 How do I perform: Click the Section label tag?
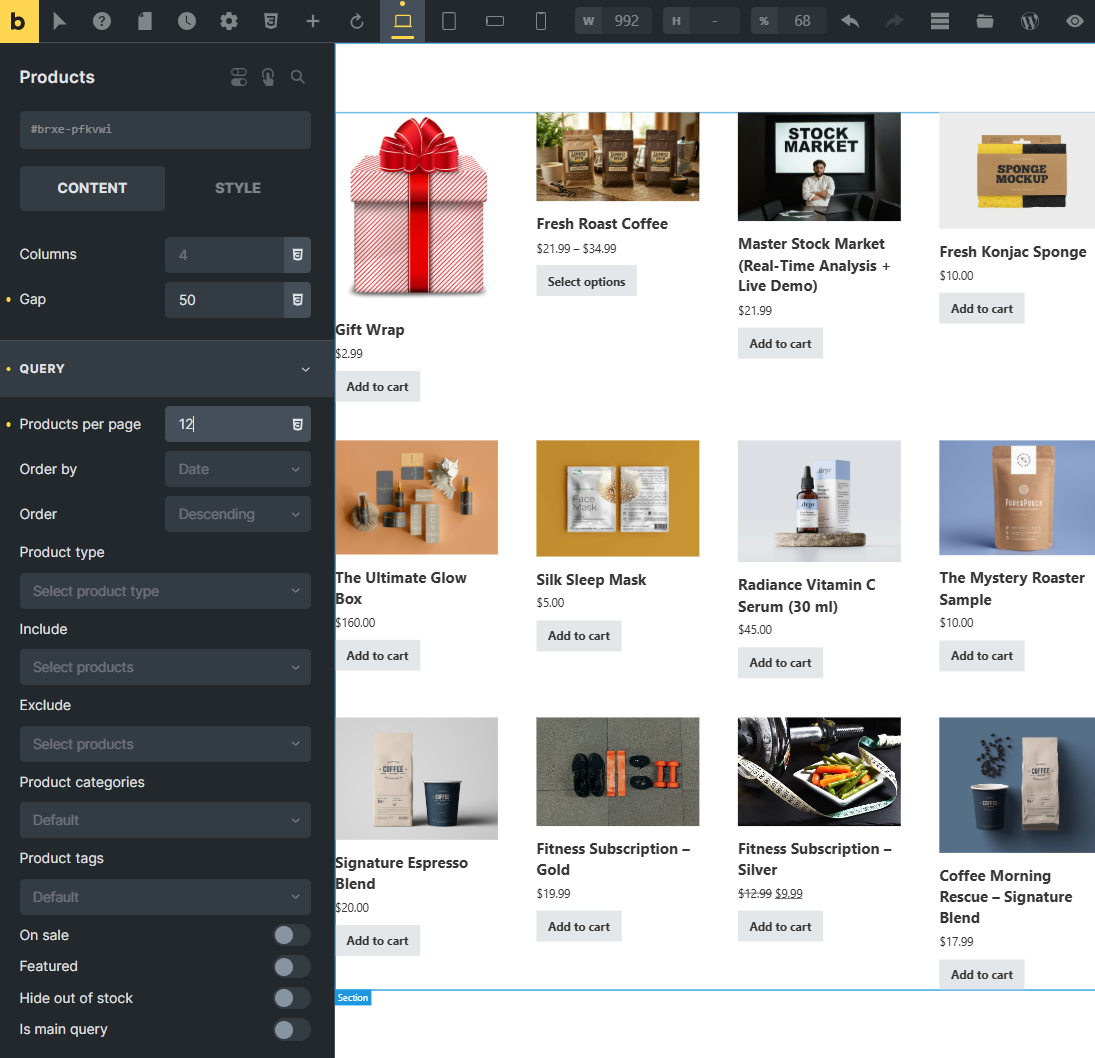tap(353, 998)
